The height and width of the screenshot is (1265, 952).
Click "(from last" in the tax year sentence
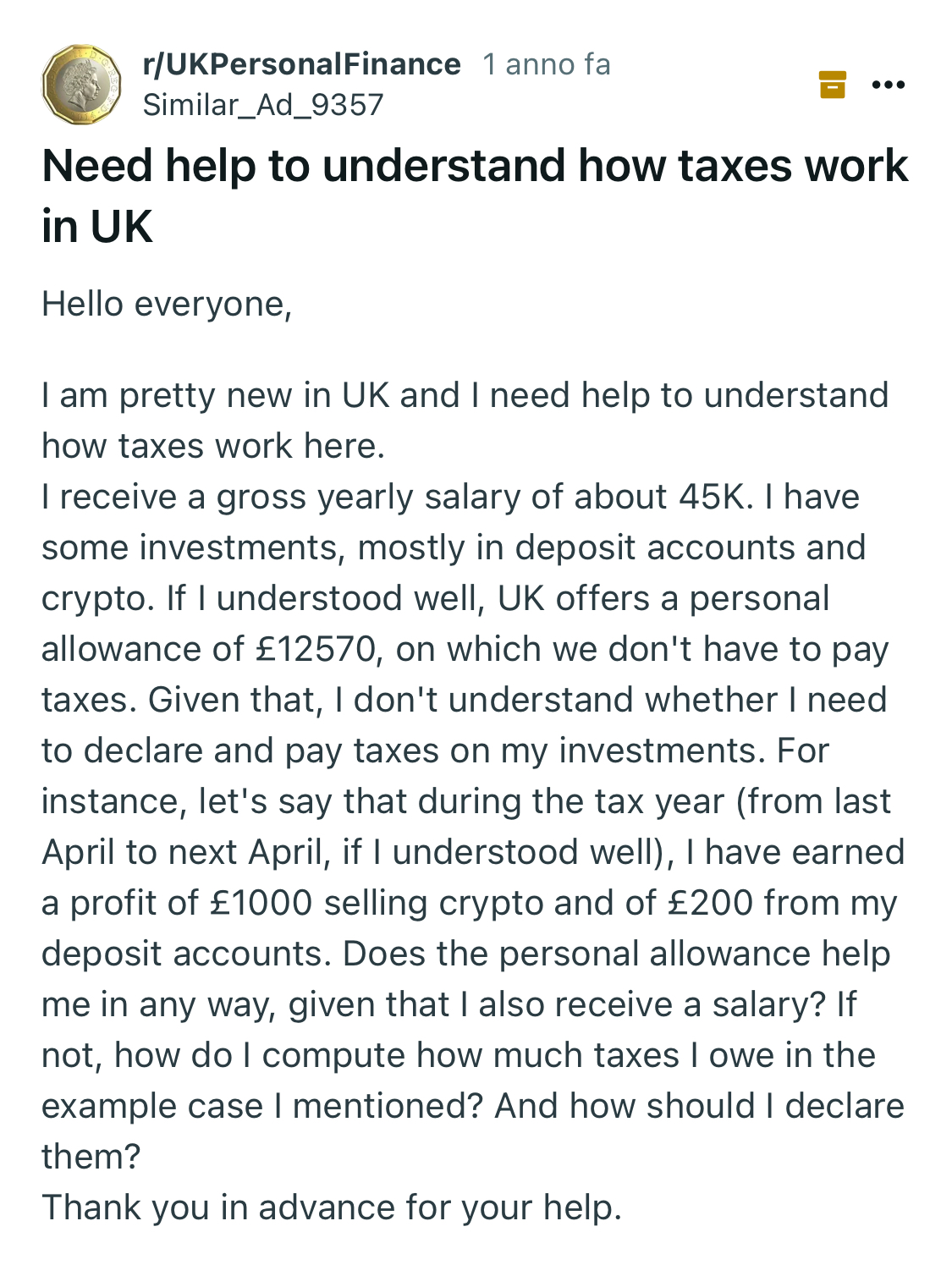[x=813, y=801]
